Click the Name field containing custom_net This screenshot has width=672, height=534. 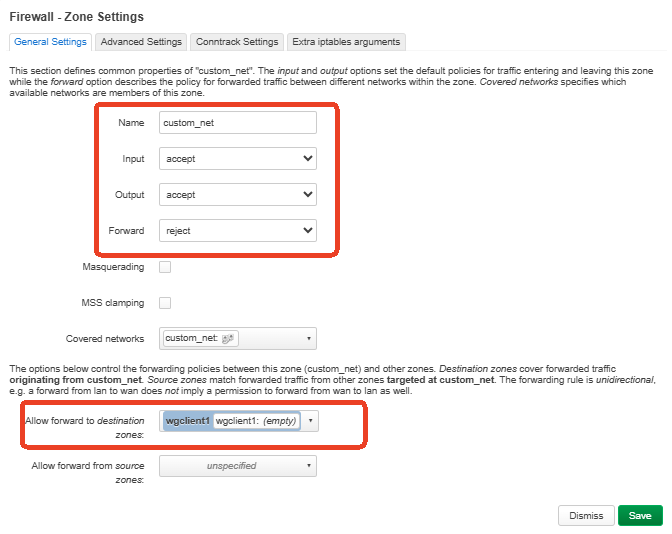coord(238,123)
